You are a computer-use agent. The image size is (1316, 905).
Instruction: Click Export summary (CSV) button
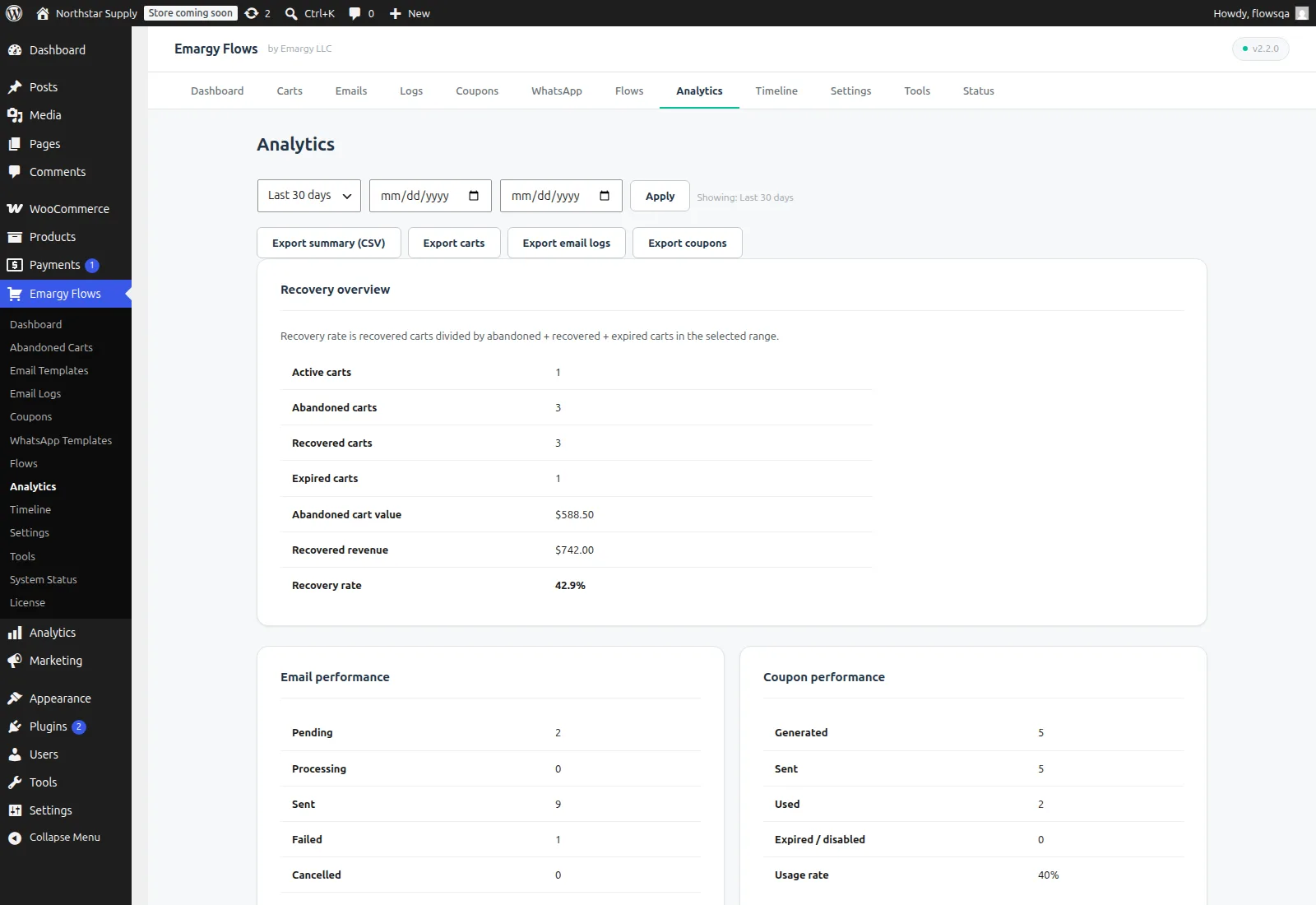(329, 243)
